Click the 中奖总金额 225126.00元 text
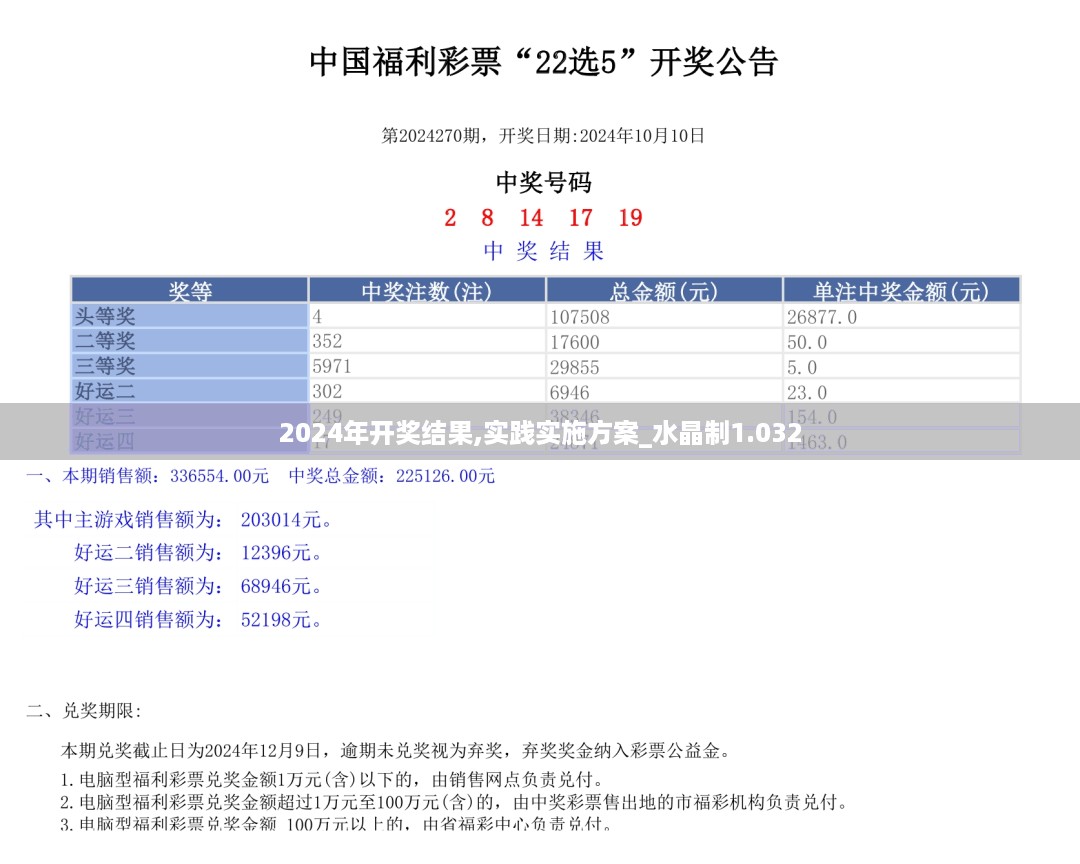 tap(392, 477)
